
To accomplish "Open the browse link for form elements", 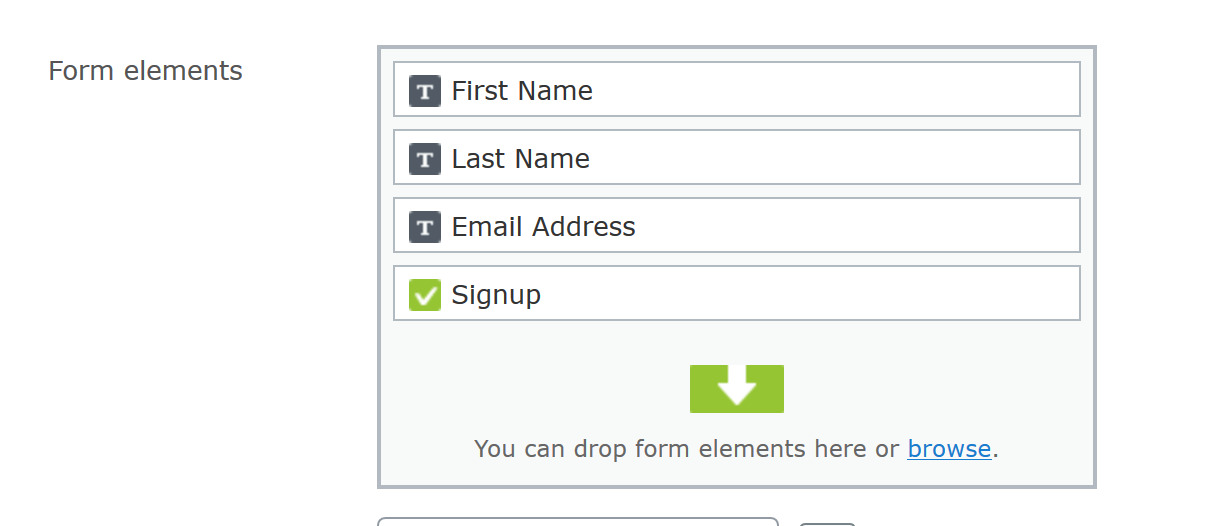I will (949, 449).
